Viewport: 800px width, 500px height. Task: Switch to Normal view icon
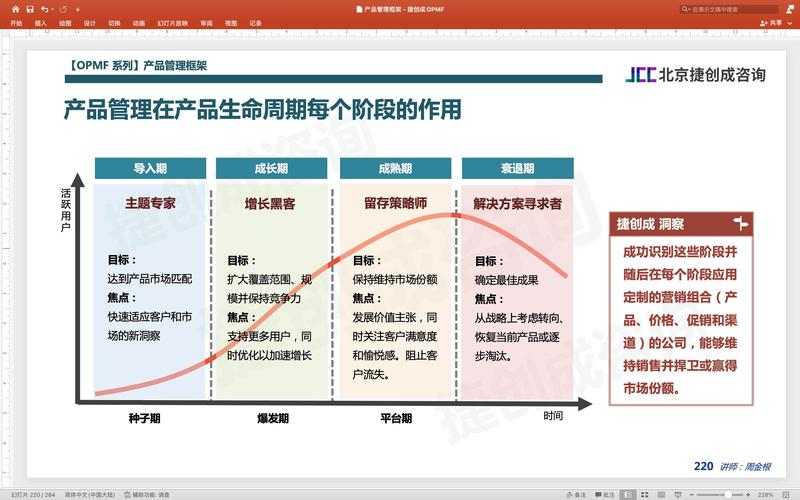pos(628,494)
